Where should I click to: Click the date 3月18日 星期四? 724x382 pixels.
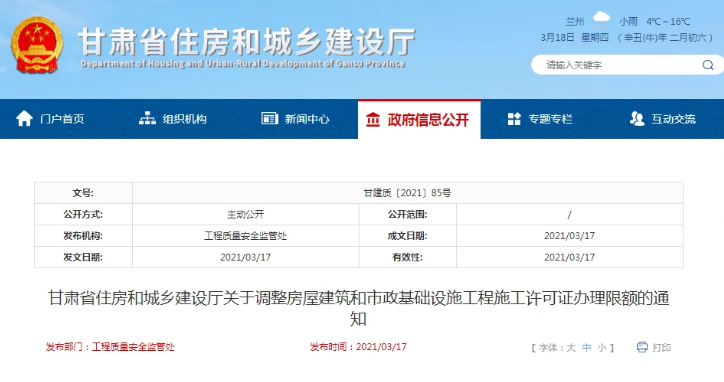(x=575, y=37)
